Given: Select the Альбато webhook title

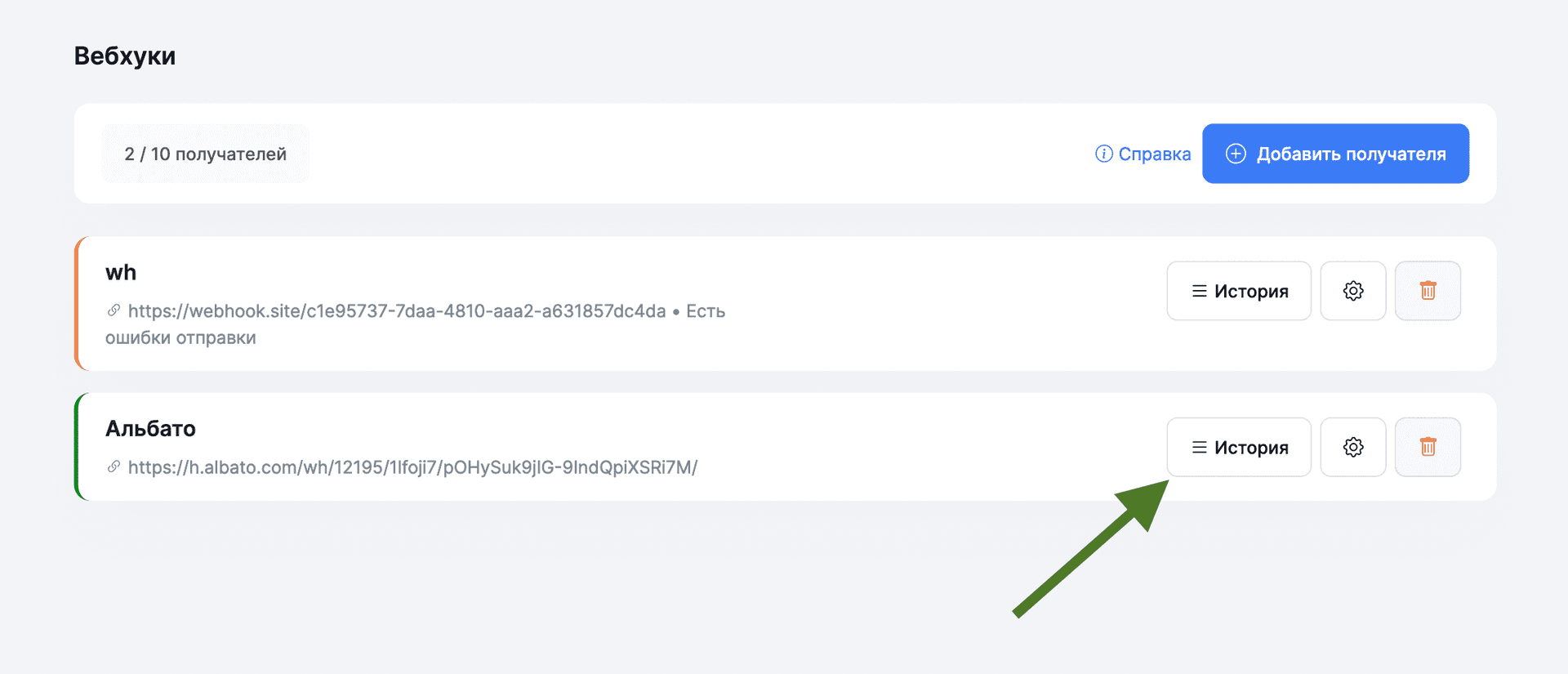Looking at the screenshot, I should click(x=150, y=428).
